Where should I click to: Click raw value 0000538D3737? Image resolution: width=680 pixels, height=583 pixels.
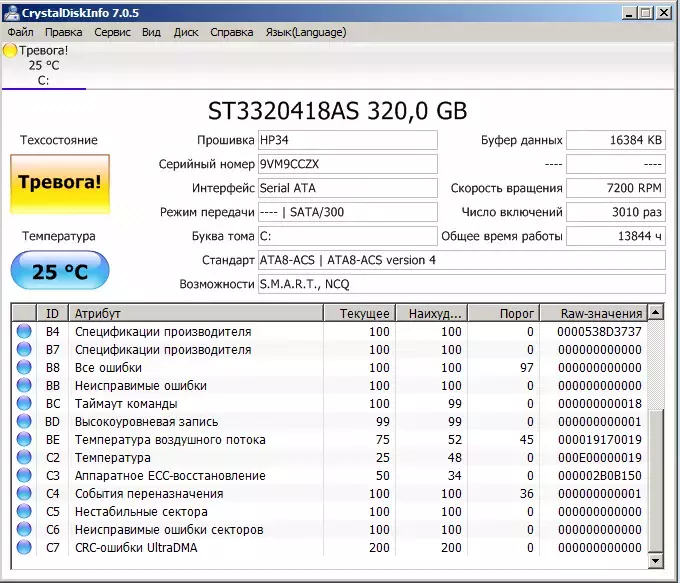(599, 331)
